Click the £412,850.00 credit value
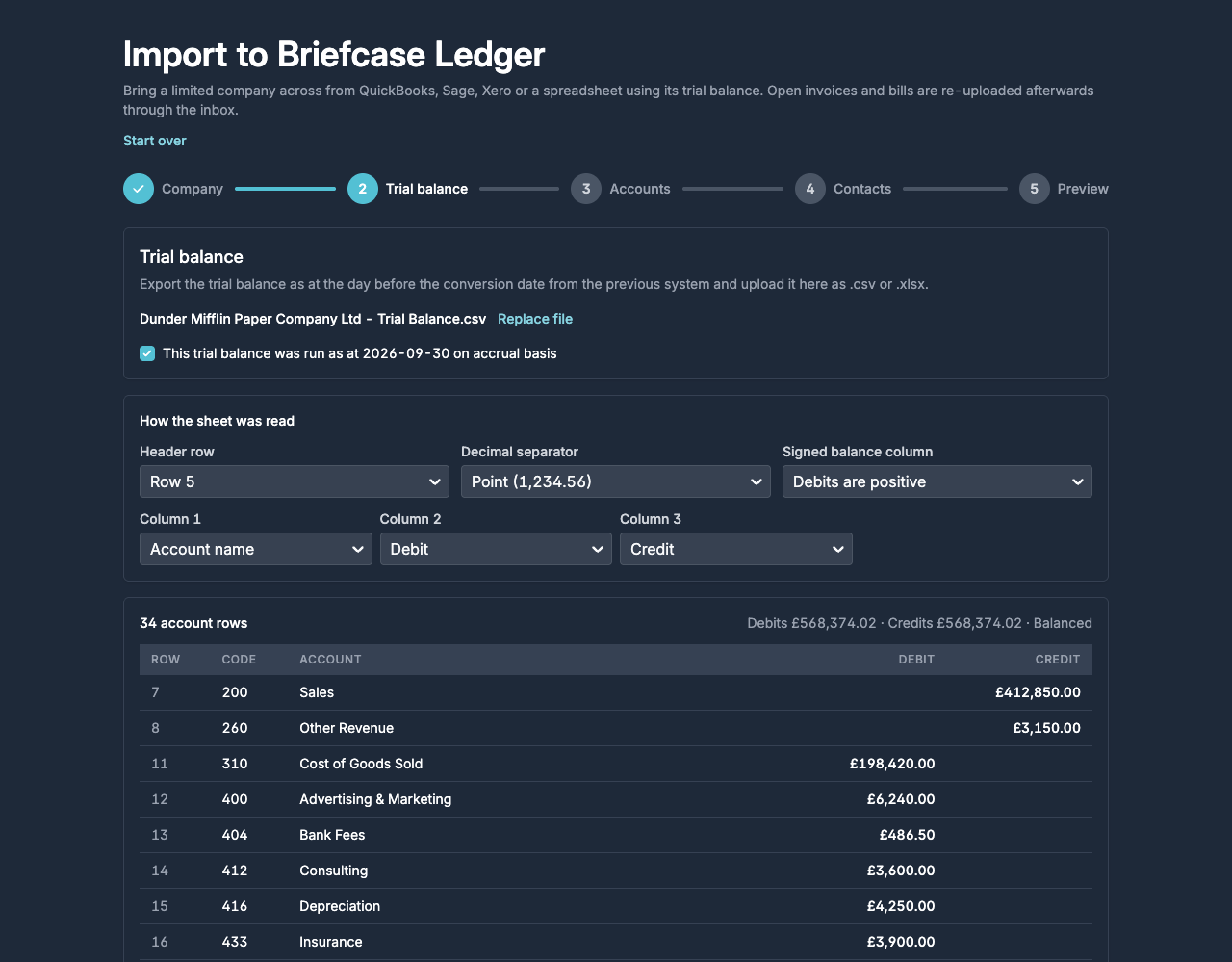The height and width of the screenshot is (962, 1232). 1038,692
